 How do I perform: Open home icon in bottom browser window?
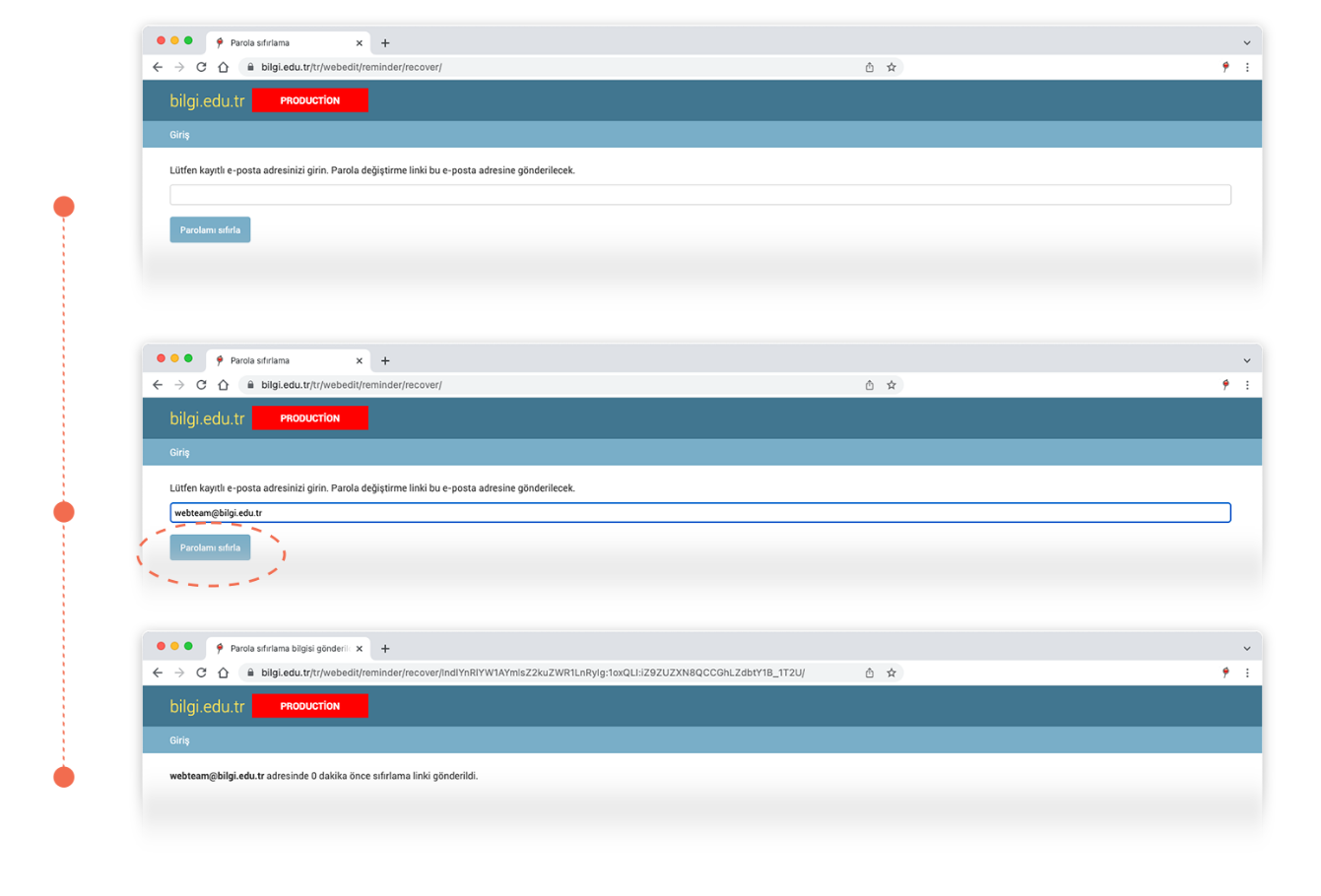pyautogui.click(x=224, y=672)
